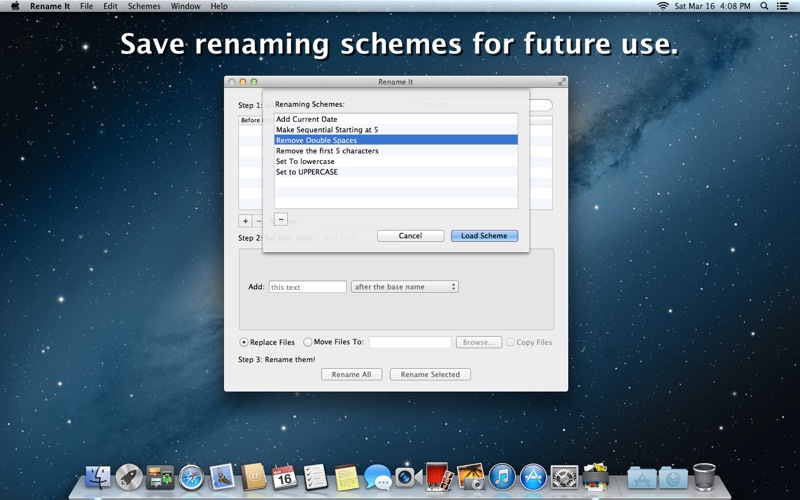This screenshot has width=800, height=500.
Task: Open Contacts address book in dock
Action: pos(254,478)
